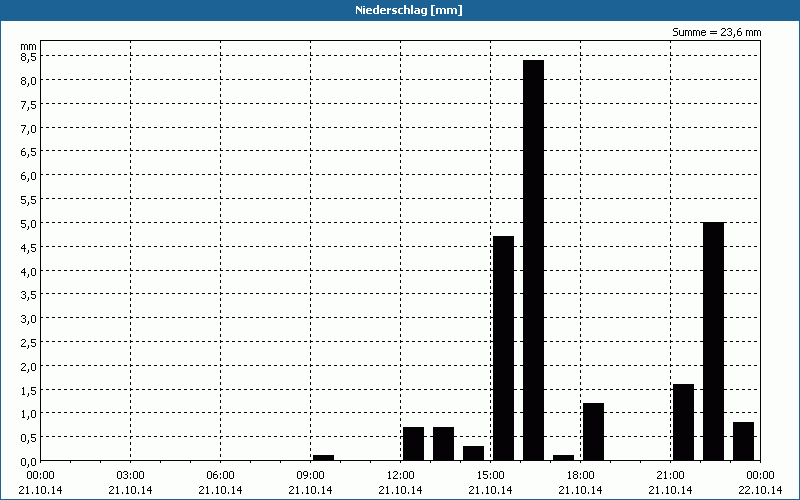Click the y-axis label '0,0'
The width and height of the screenshot is (800, 500).
(x=28, y=462)
